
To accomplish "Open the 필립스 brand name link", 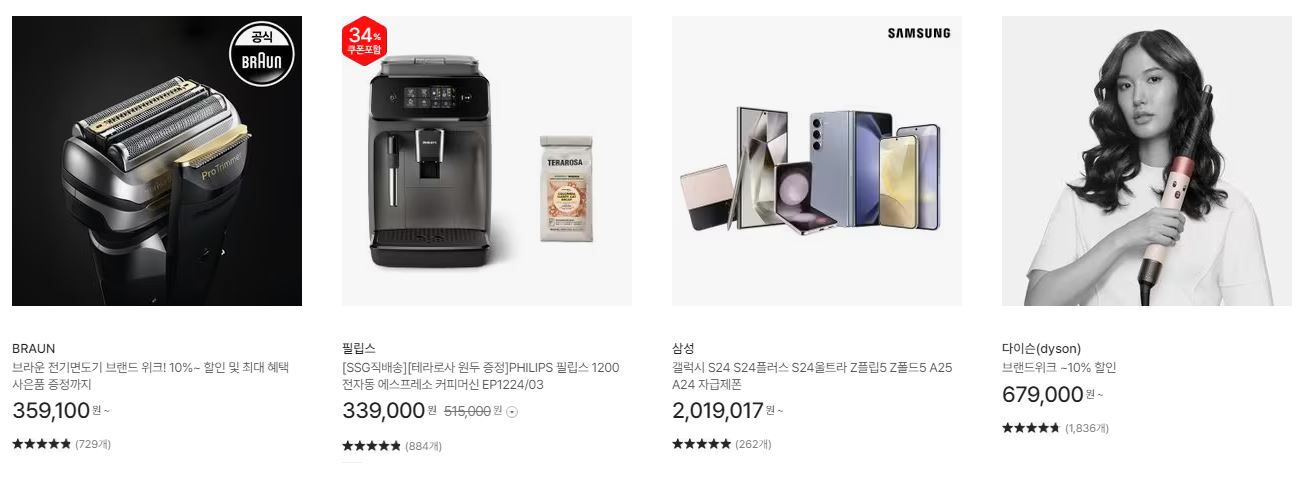I will click(x=359, y=349).
